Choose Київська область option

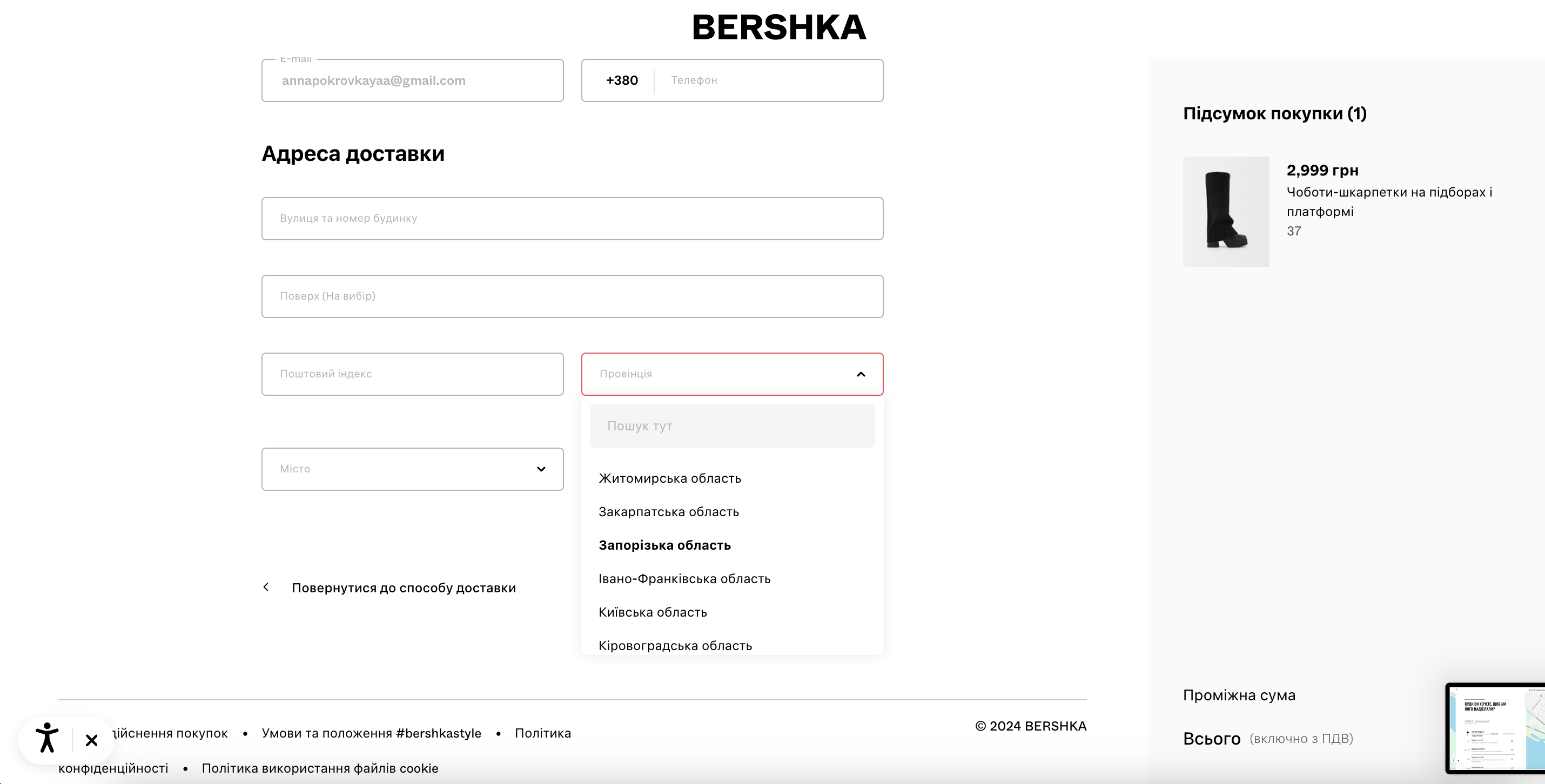[653, 611]
